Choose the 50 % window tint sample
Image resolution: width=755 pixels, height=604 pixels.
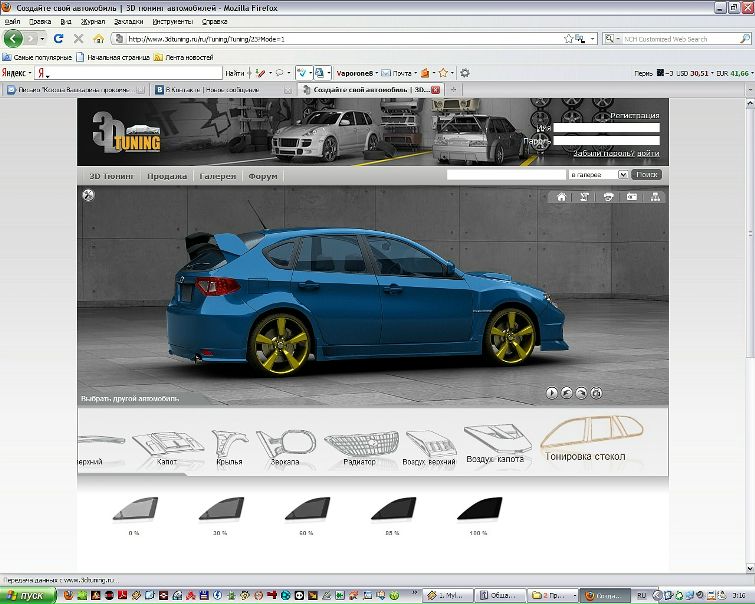pyautogui.click(x=307, y=515)
